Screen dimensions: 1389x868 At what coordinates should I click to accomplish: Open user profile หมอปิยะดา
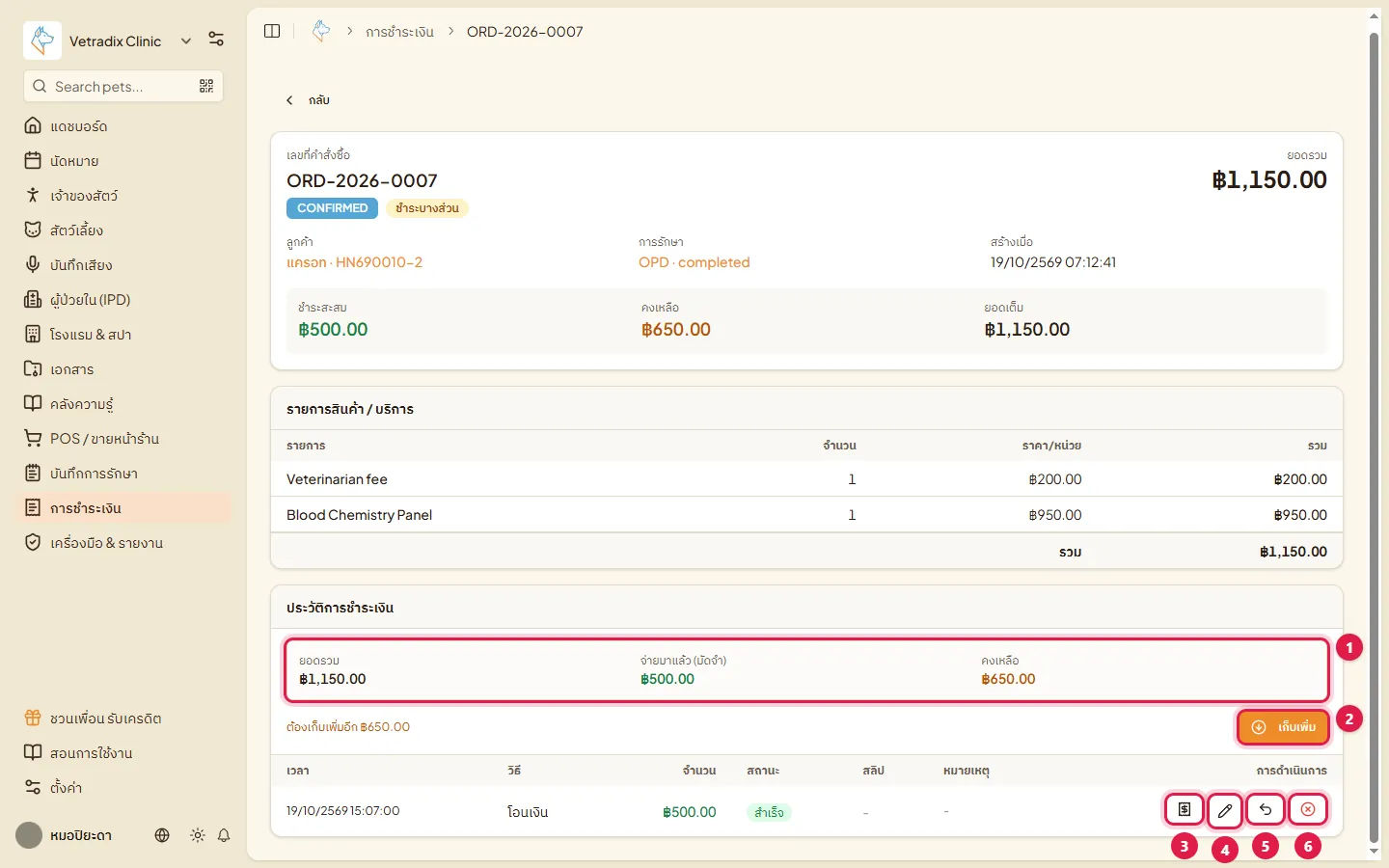coord(64,835)
